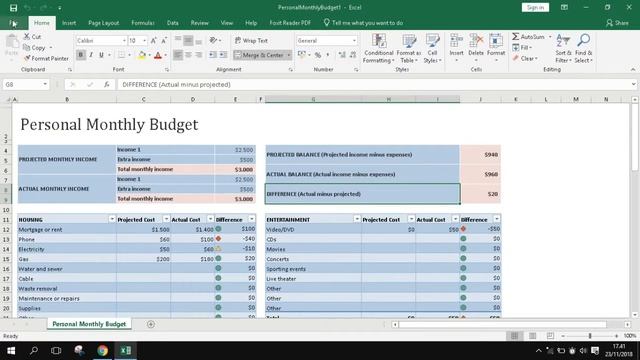Screen dimensions: 640x360
Task: Toggle Bold formatting
Action: [80, 55]
